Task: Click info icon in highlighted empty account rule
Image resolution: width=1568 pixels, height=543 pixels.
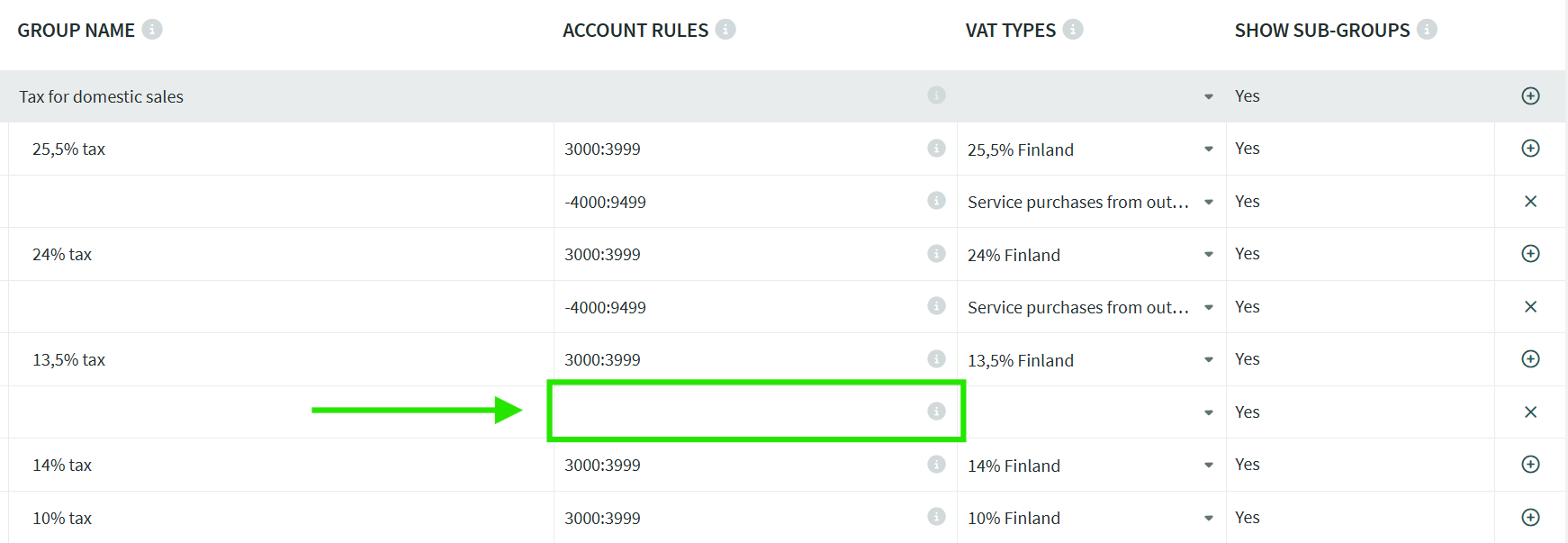Action: tap(936, 412)
